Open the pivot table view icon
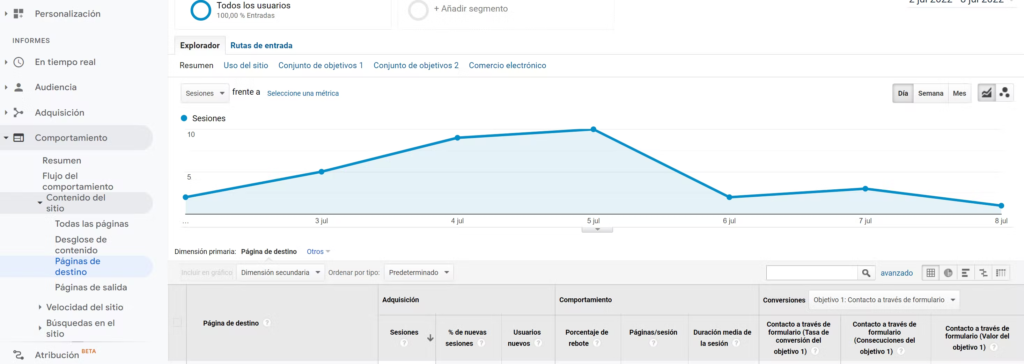The height and width of the screenshot is (364, 1024). (x=1000, y=273)
